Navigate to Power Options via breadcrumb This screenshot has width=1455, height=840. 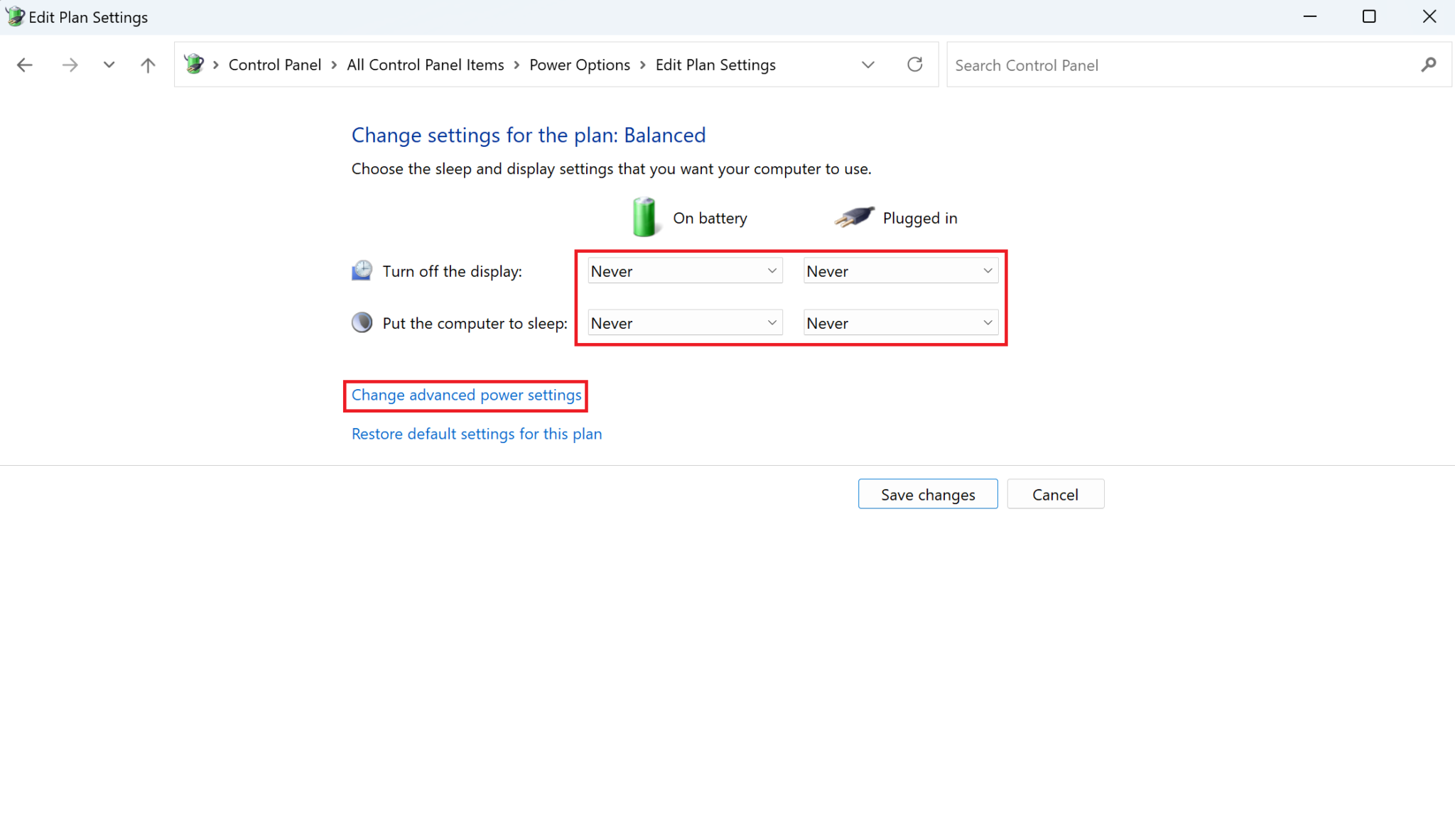coord(580,65)
